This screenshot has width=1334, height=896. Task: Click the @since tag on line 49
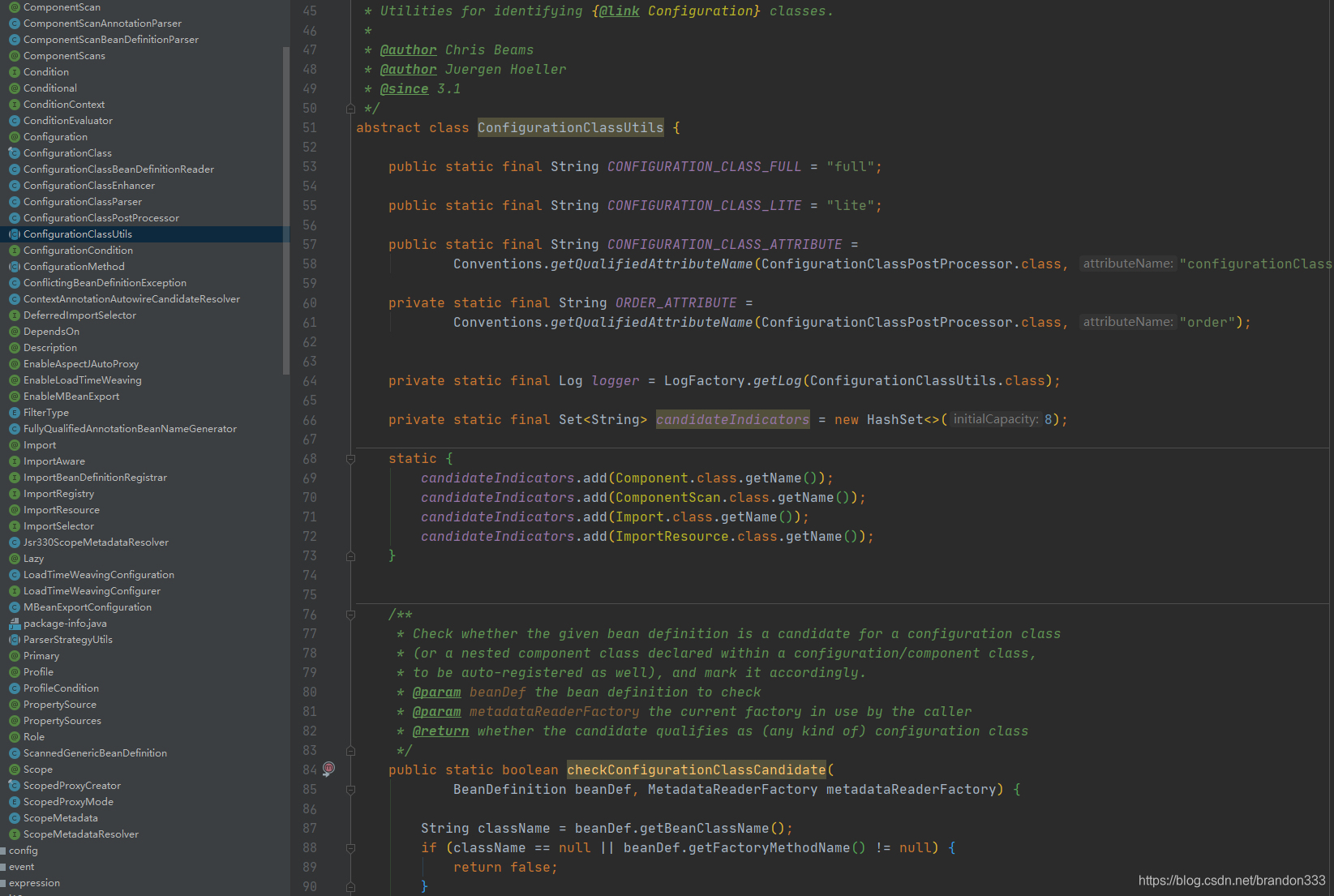click(404, 89)
